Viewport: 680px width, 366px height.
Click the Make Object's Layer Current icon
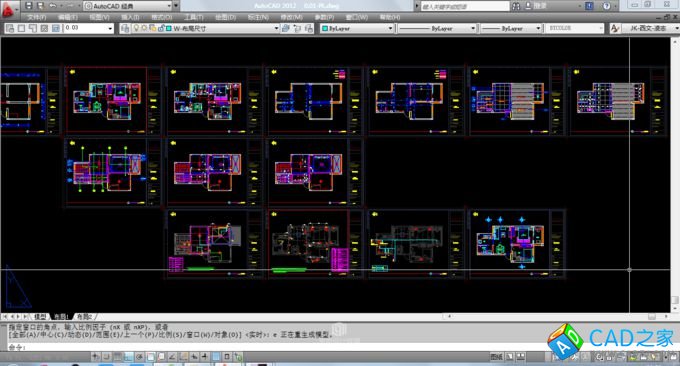click(x=285, y=28)
